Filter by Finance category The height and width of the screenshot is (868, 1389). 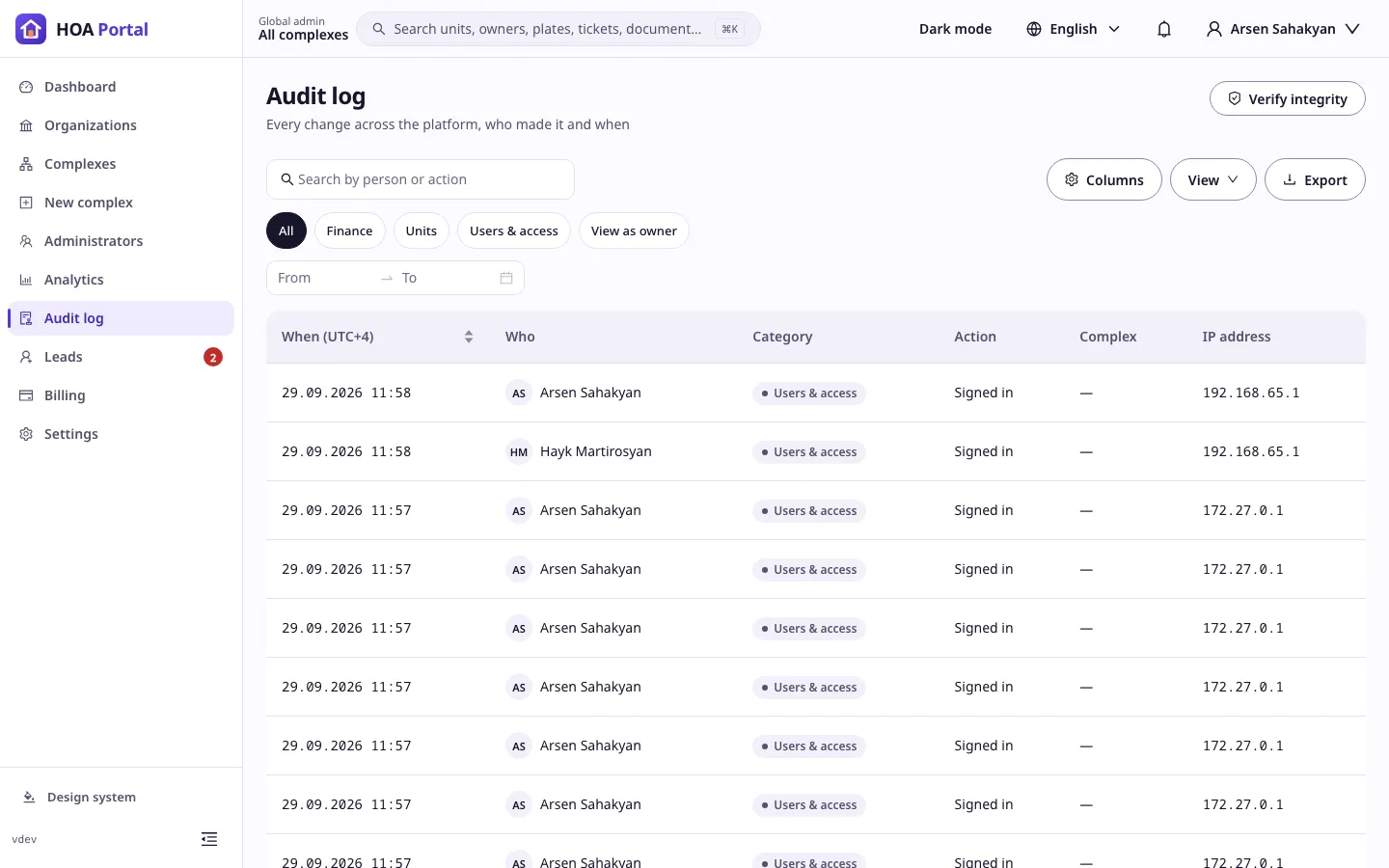[349, 231]
